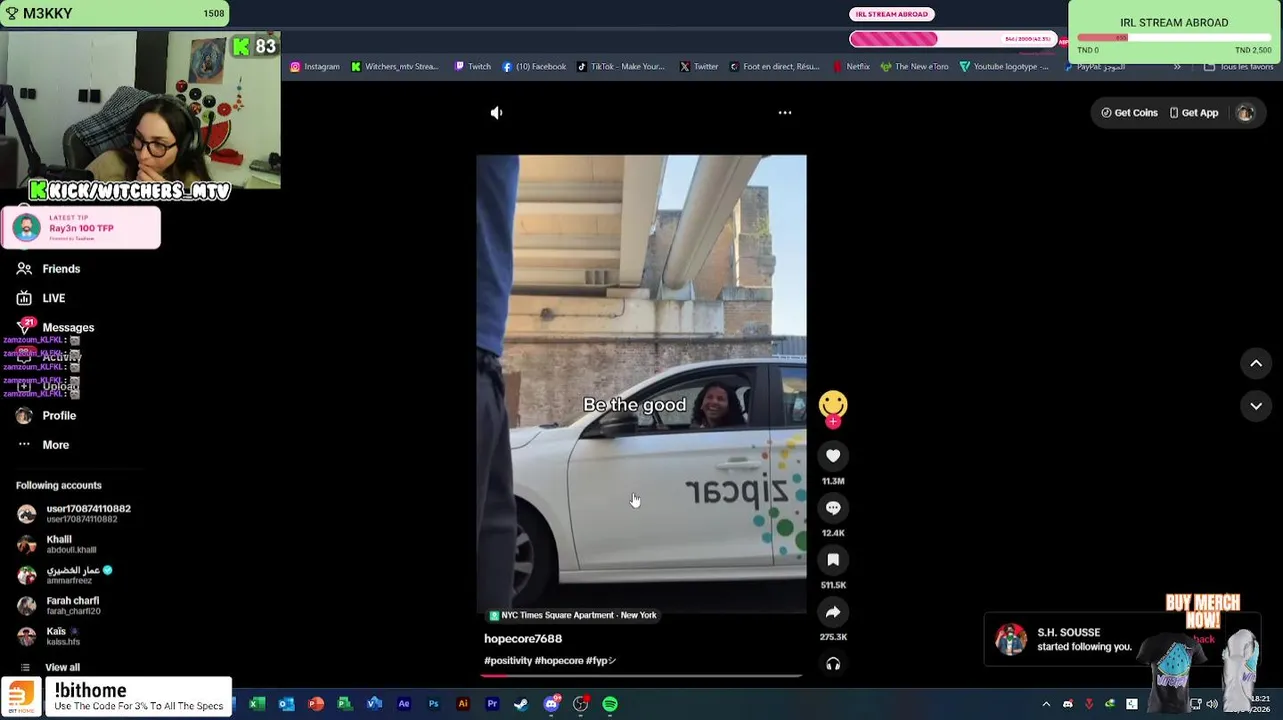
Task: Open the volume control in the system tray
Action: pos(1212,704)
